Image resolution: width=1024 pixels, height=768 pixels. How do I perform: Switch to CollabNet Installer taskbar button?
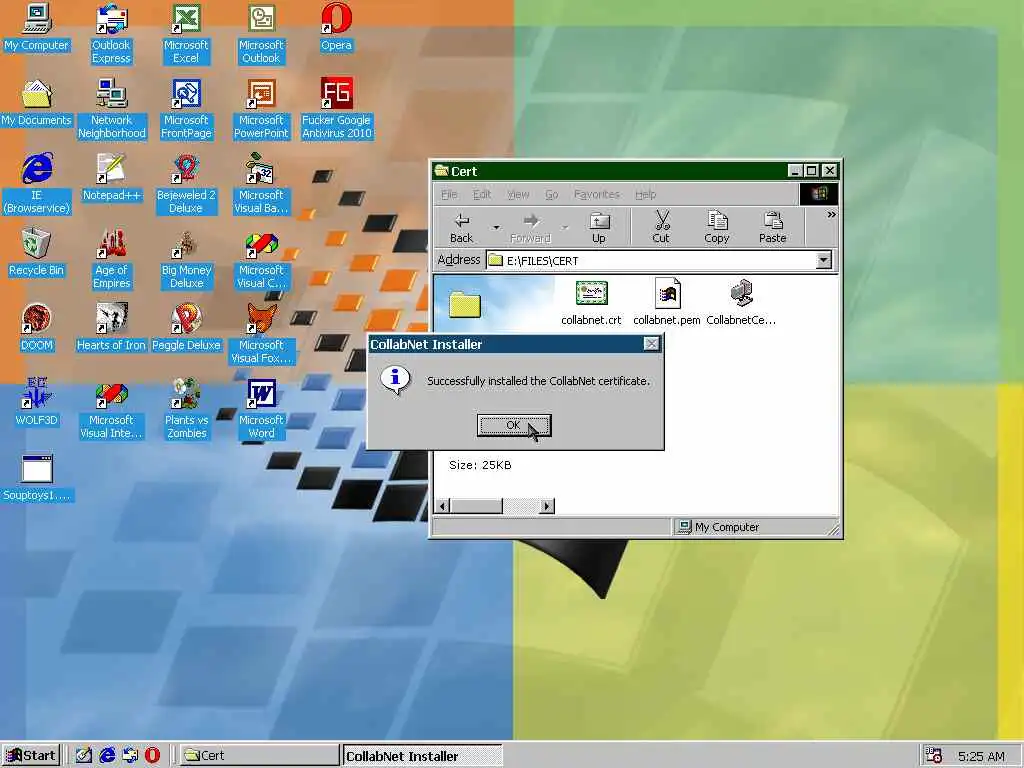pos(422,756)
